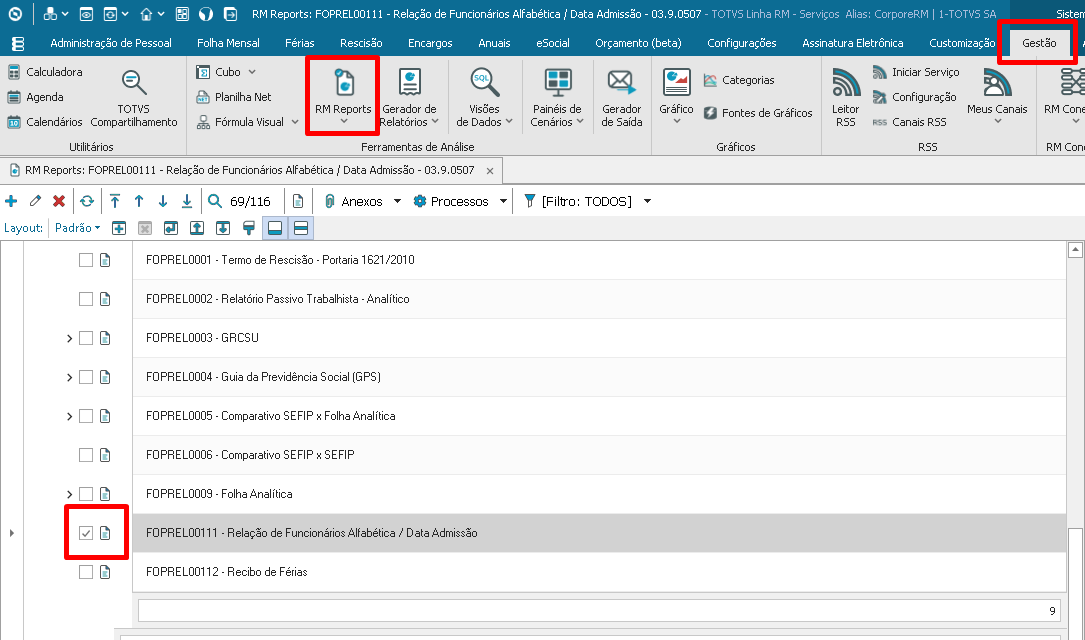This screenshot has width=1085, height=640.
Task: Check the FOPREL0005 row checkbox
Action: coord(86,416)
